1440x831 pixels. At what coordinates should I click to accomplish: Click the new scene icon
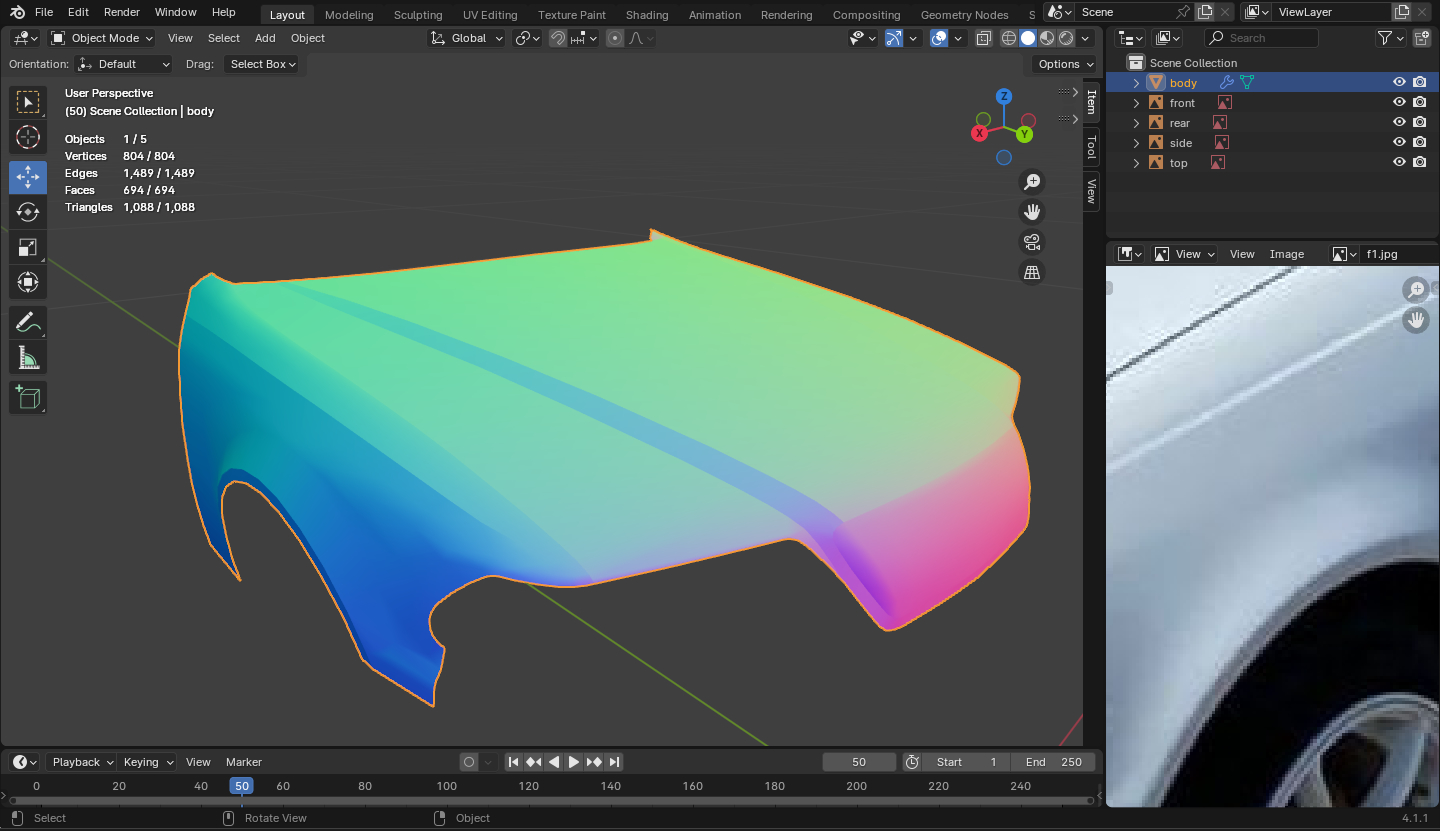(1205, 12)
